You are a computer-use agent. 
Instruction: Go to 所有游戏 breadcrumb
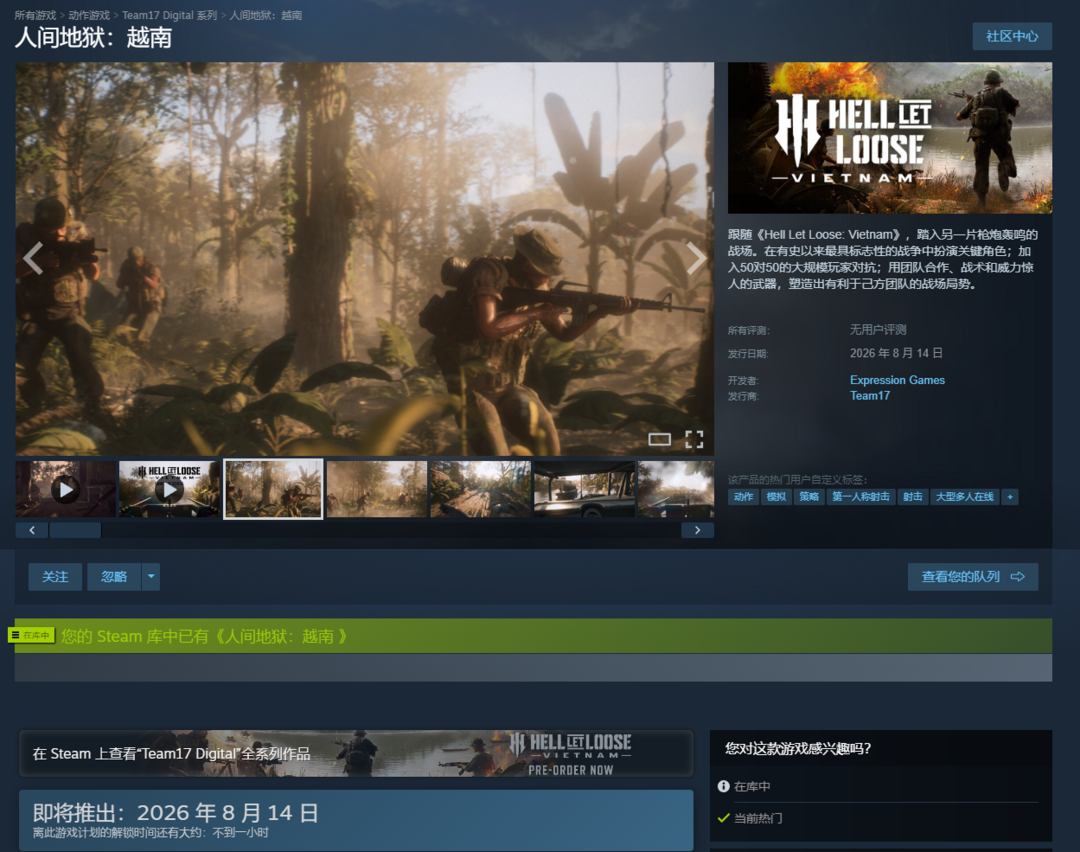pos(35,15)
